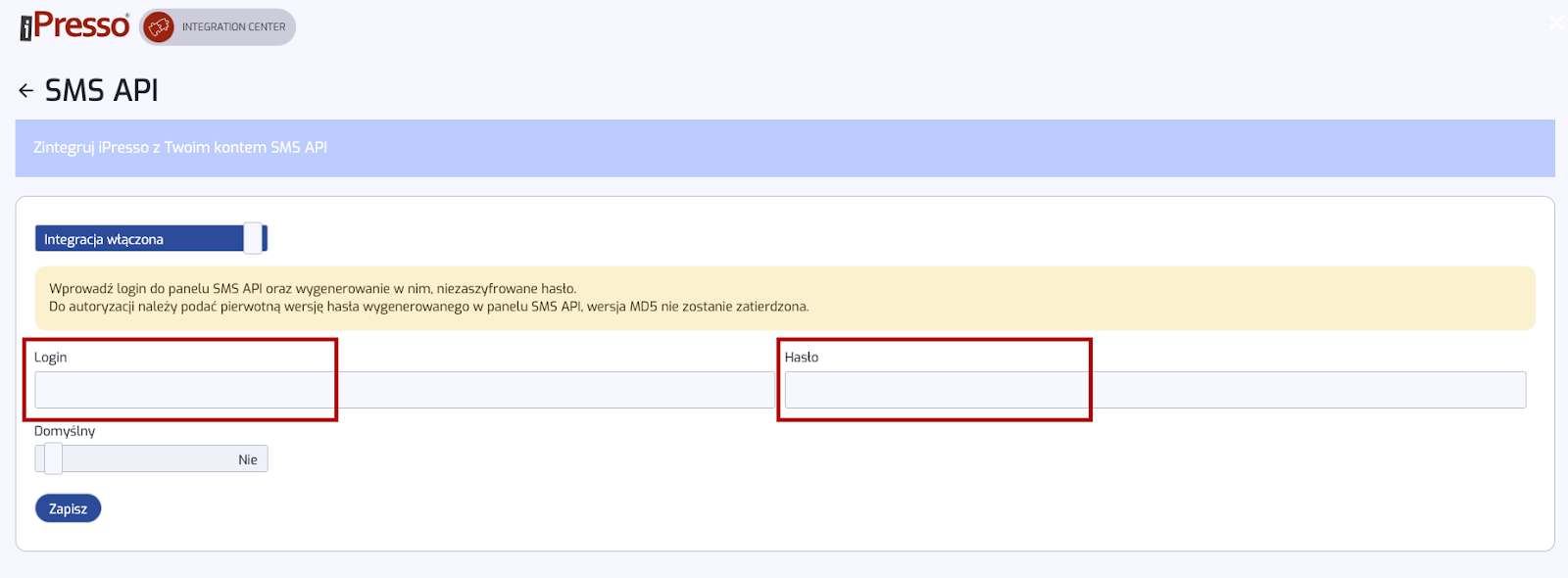Save settings with the Zapisz button
This screenshot has height=578, width=1568.
(x=69, y=508)
